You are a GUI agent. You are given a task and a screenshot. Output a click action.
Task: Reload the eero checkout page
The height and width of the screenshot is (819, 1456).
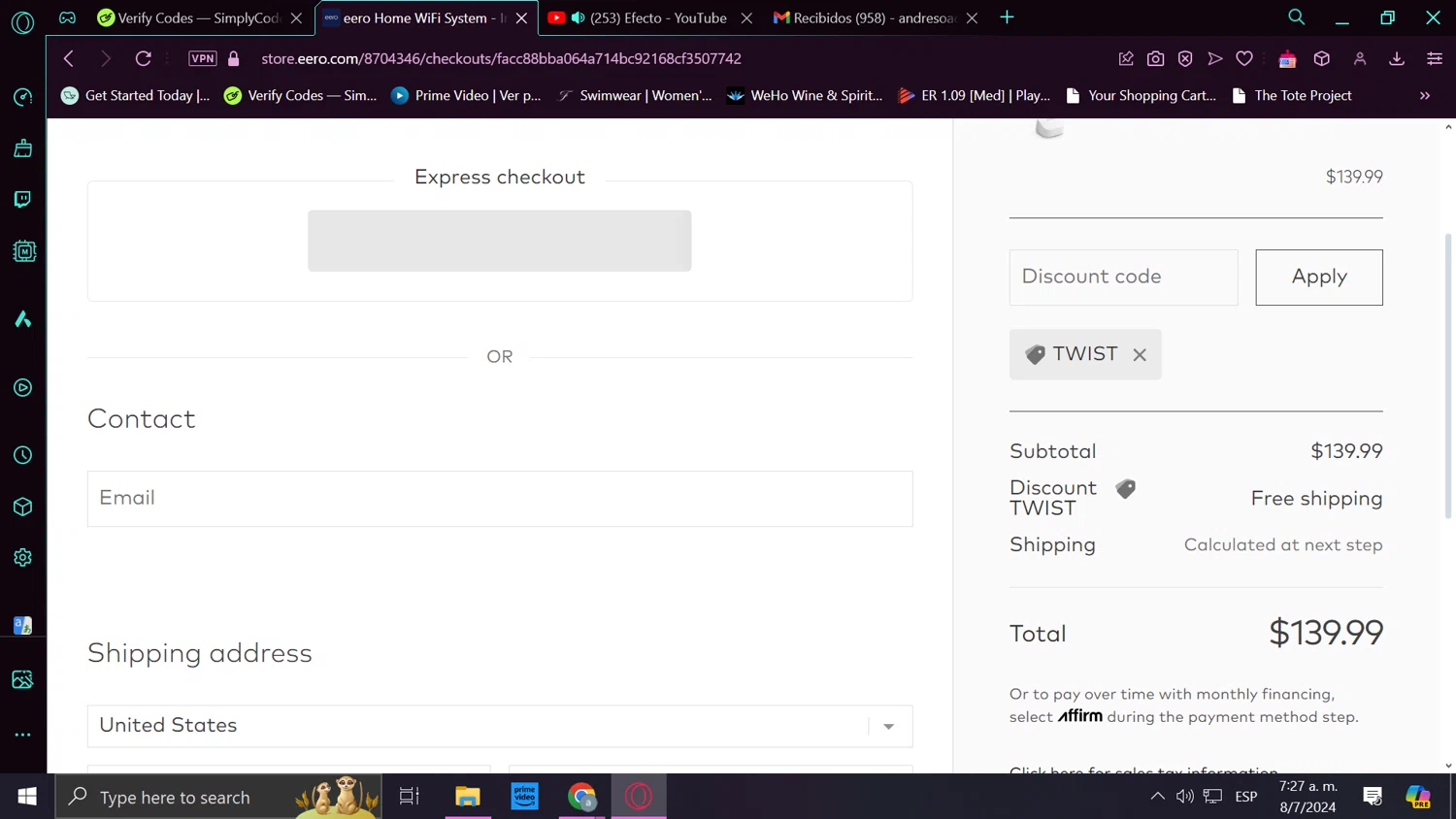point(143,58)
